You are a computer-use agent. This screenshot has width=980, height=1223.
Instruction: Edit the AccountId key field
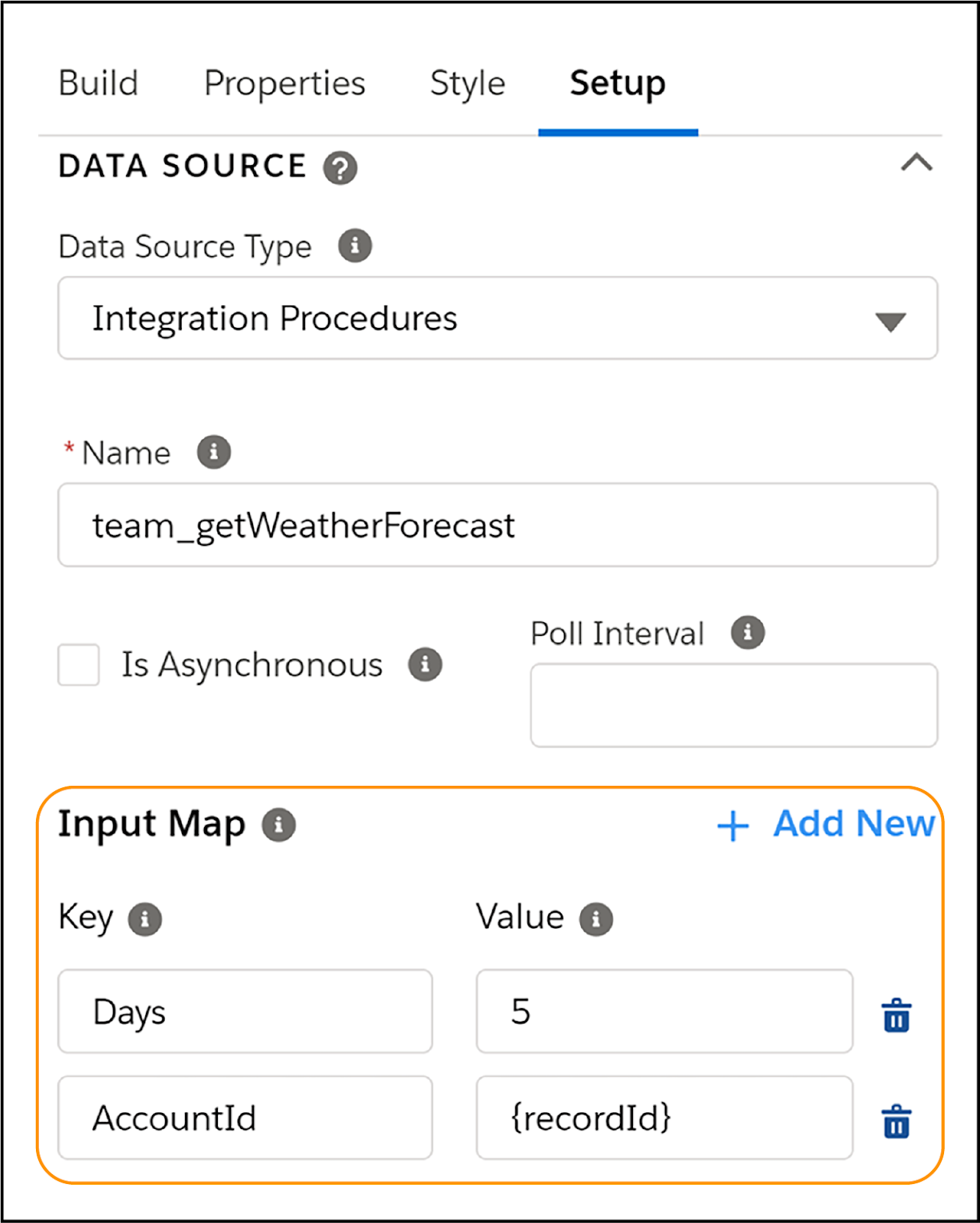coord(245,1118)
